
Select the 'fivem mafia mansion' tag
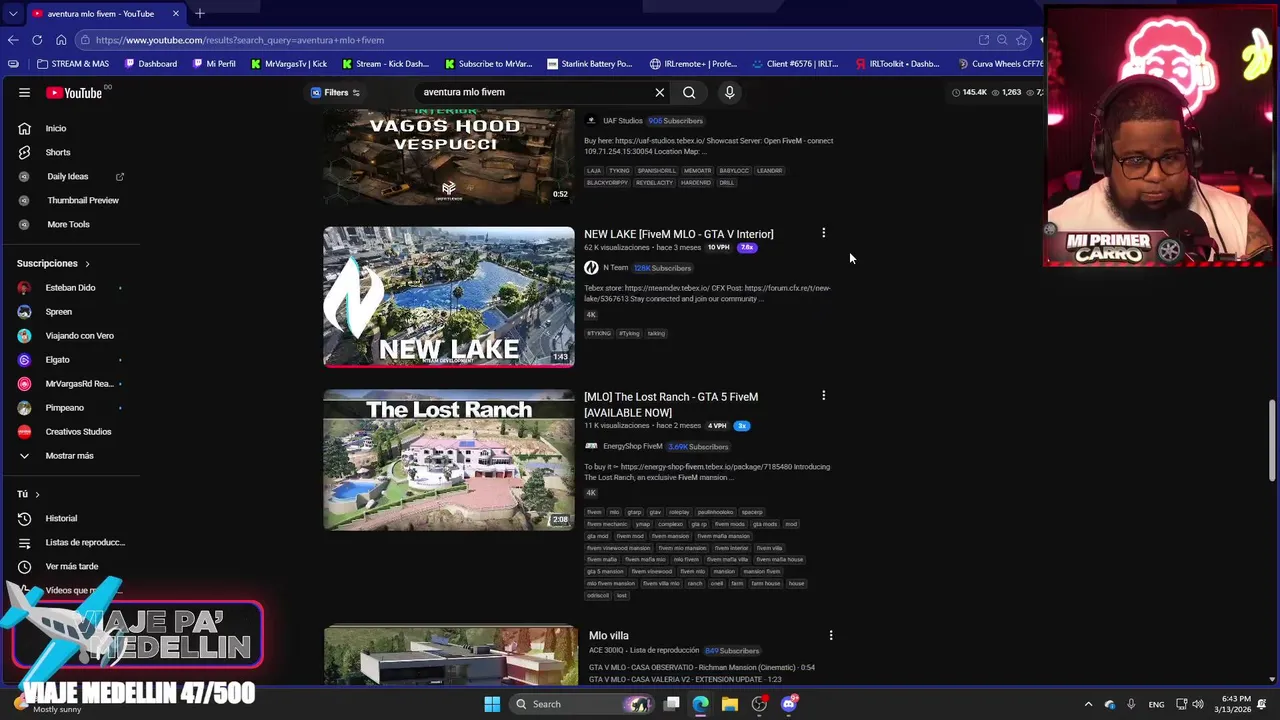pos(723,536)
